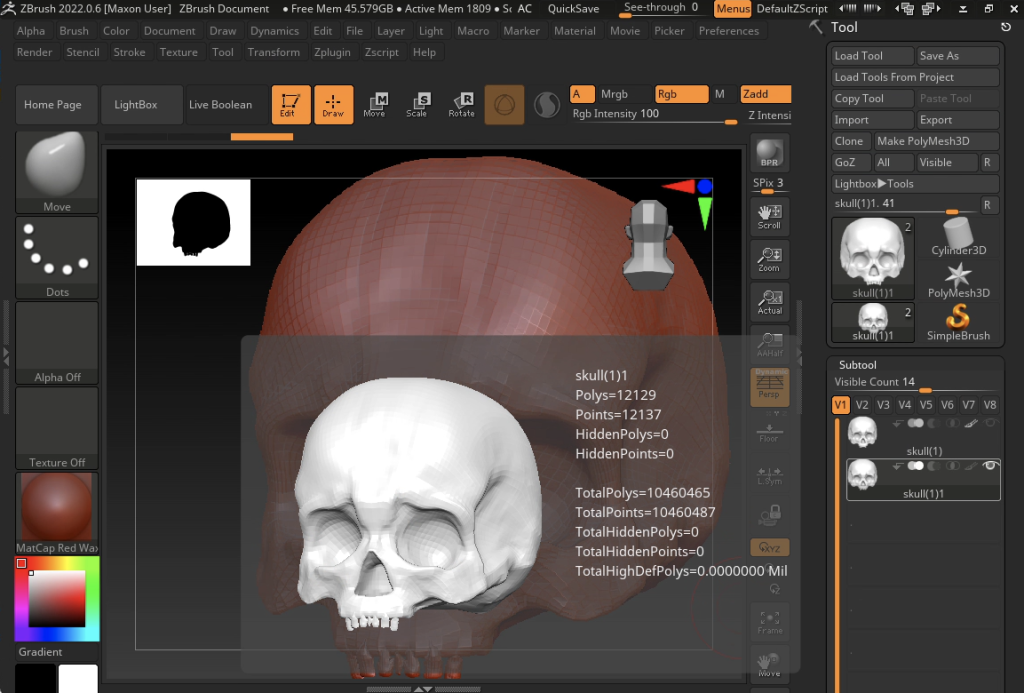
Task: Open the Preferences menu
Action: coord(729,31)
